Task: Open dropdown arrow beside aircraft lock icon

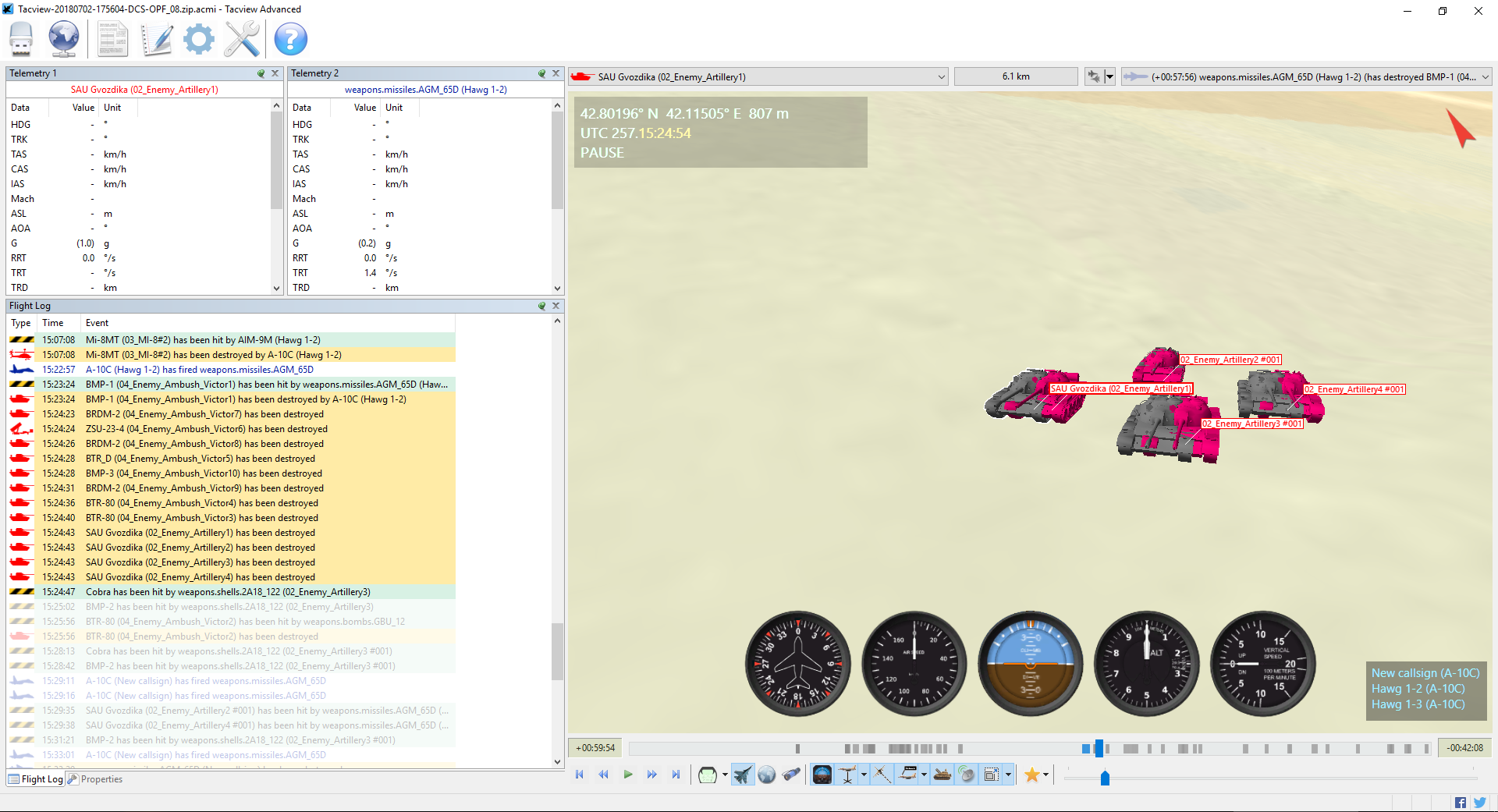Action: pyautogui.click(x=1109, y=76)
